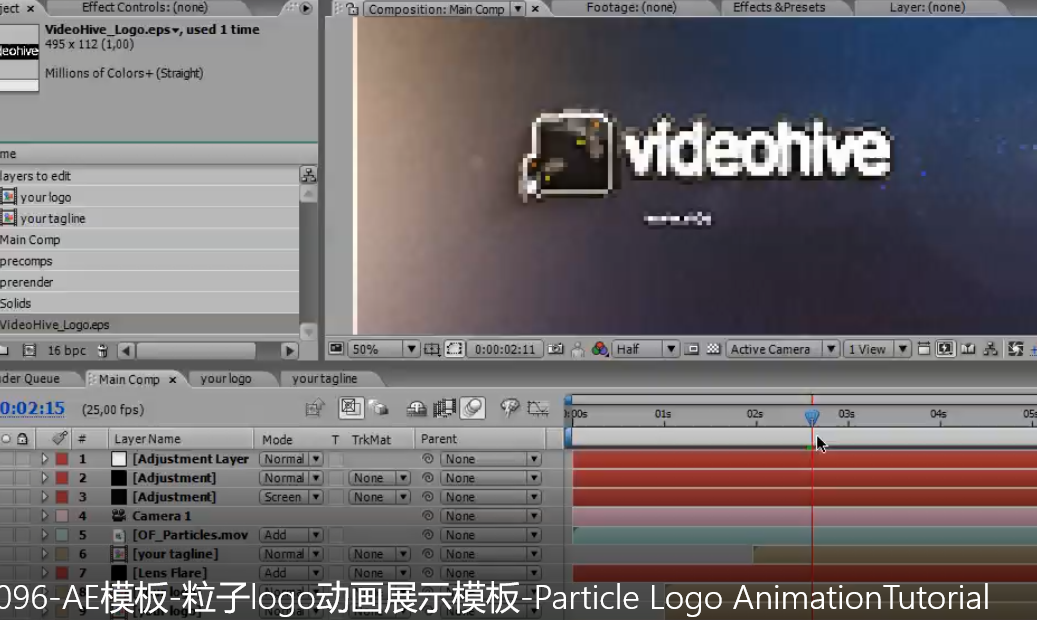Screen dimensions: 1037x620
Task: Create a new composition from Project panel
Action: [29, 350]
